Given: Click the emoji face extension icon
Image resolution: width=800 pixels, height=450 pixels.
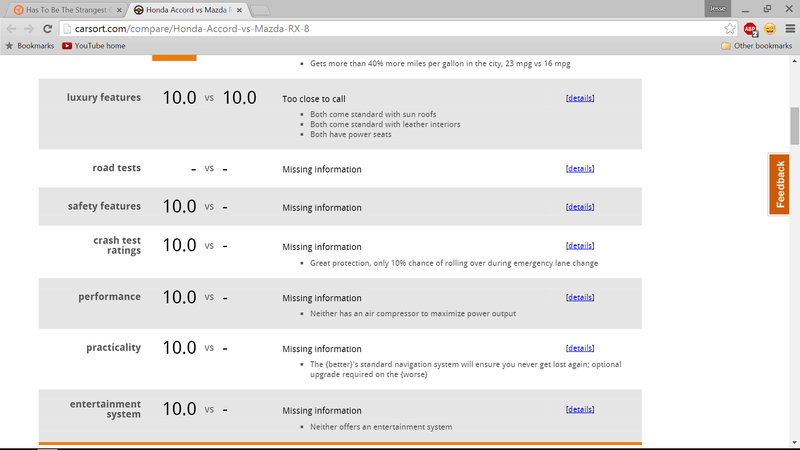Looking at the screenshot, I should (x=770, y=29).
